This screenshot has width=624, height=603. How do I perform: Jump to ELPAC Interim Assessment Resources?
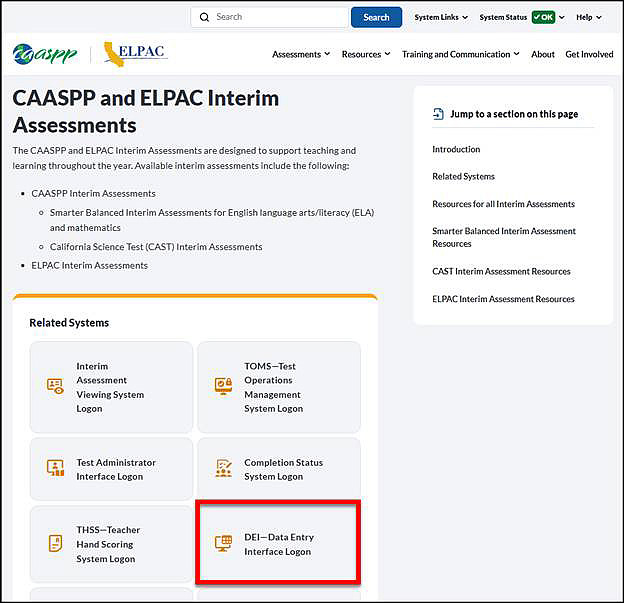tap(503, 299)
